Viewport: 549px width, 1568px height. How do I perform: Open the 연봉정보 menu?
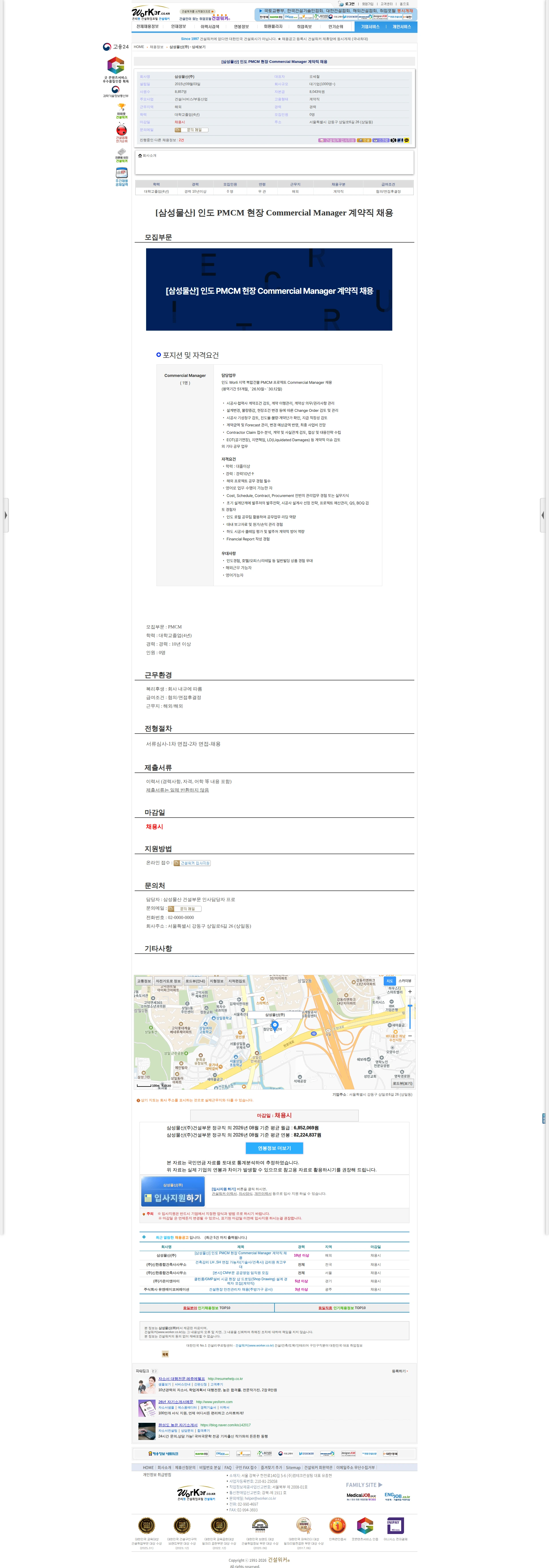pos(241,27)
